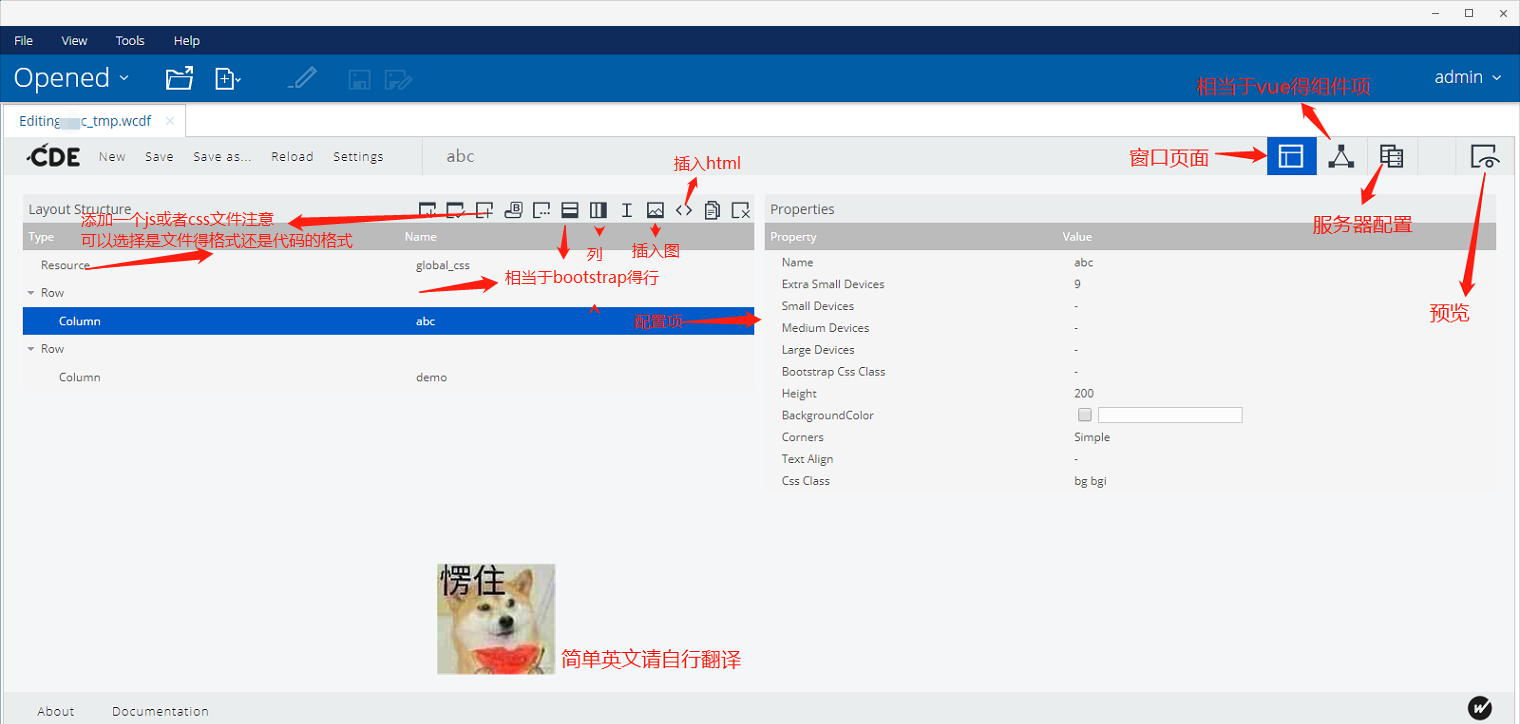Select the Column demo row
The image size is (1520, 724).
click(x=388, y=377)
